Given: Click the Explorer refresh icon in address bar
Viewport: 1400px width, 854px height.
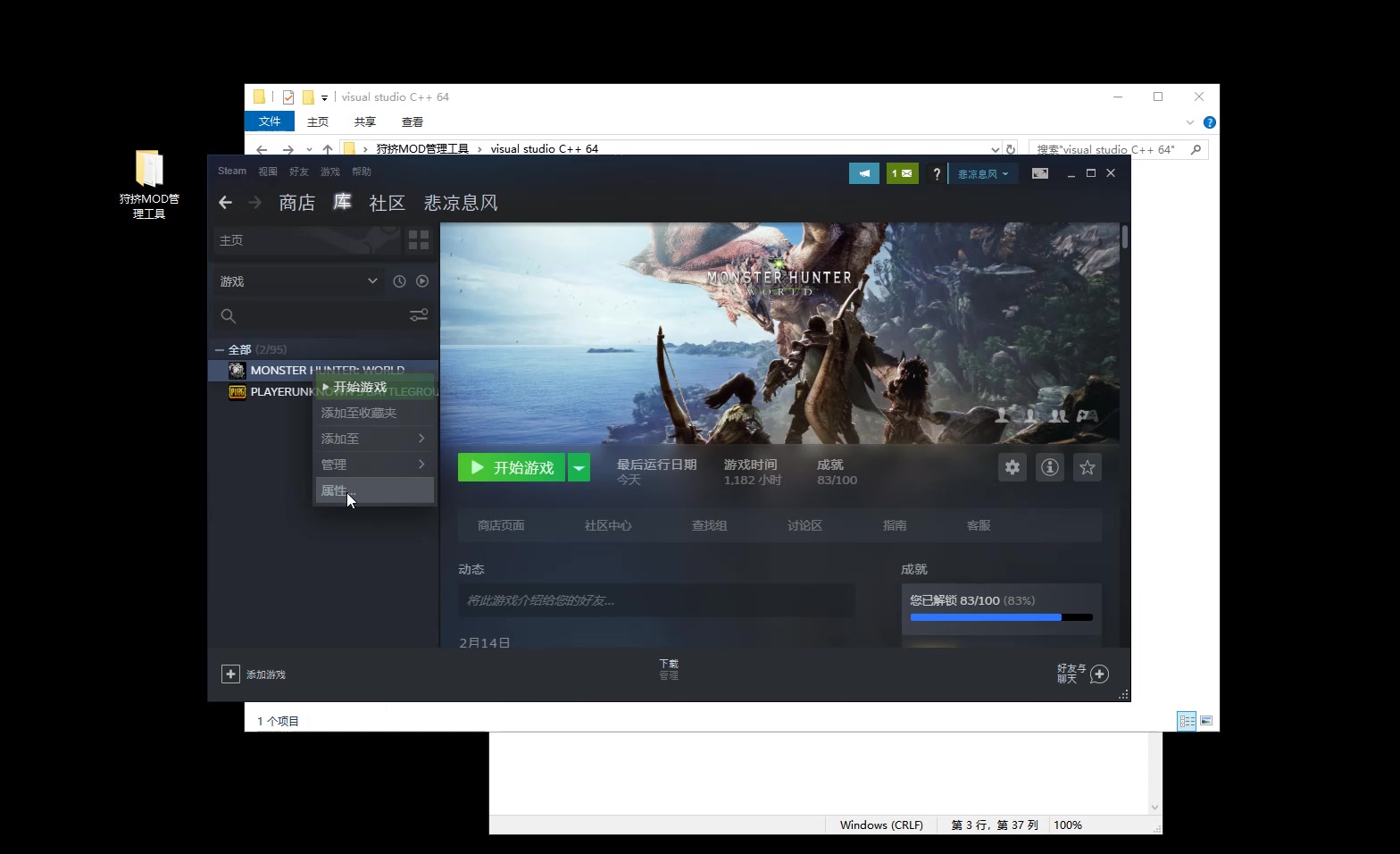Looking at the screenshot, I should [1011, 149].
